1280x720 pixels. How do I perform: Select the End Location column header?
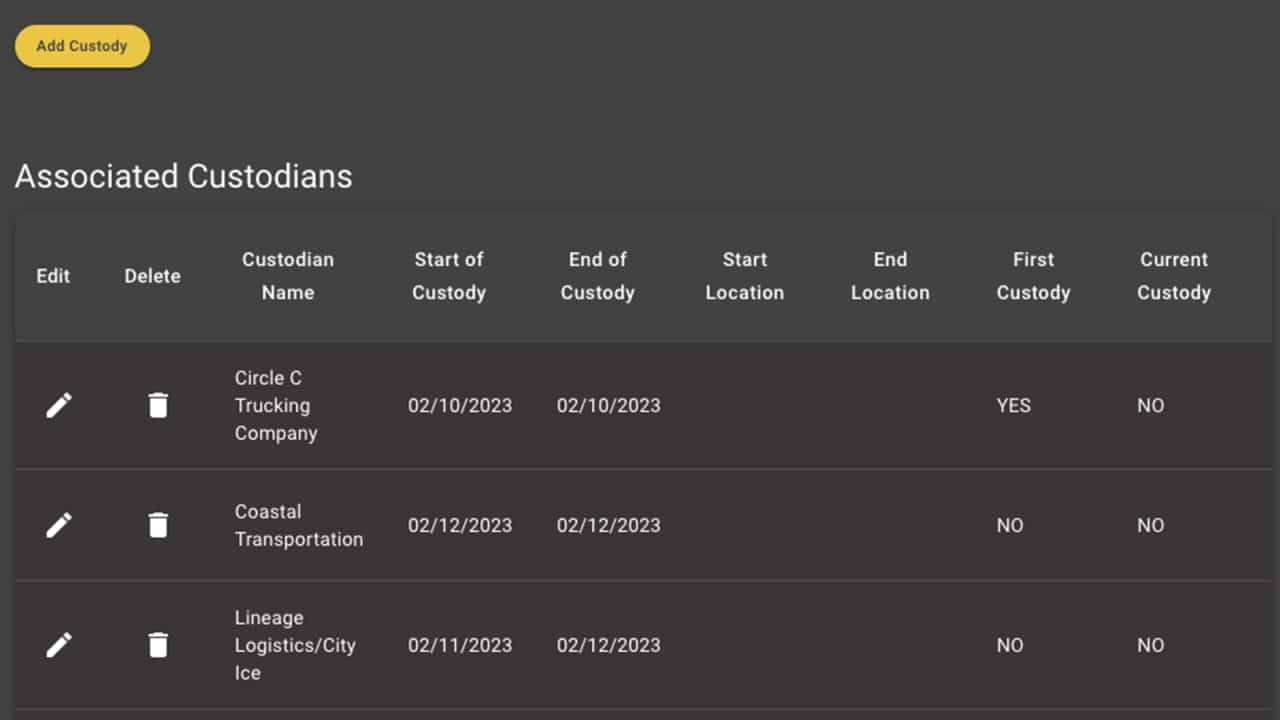pyautogui.click(x=890, y=276)
